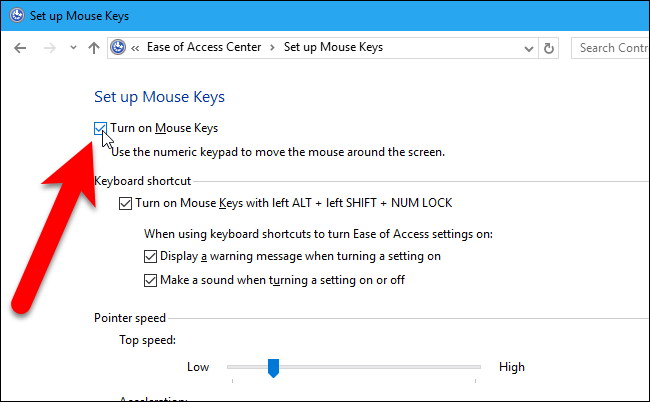Click the Forward navigation arrow
Screen dimensions: 650x402
coord(46,48)
